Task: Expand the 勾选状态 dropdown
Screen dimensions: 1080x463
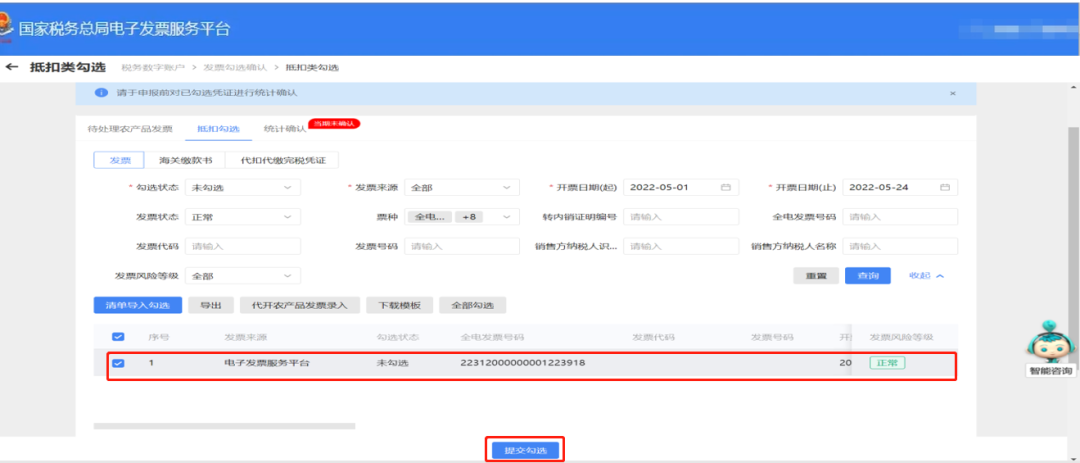Action: tap(242, 188)
